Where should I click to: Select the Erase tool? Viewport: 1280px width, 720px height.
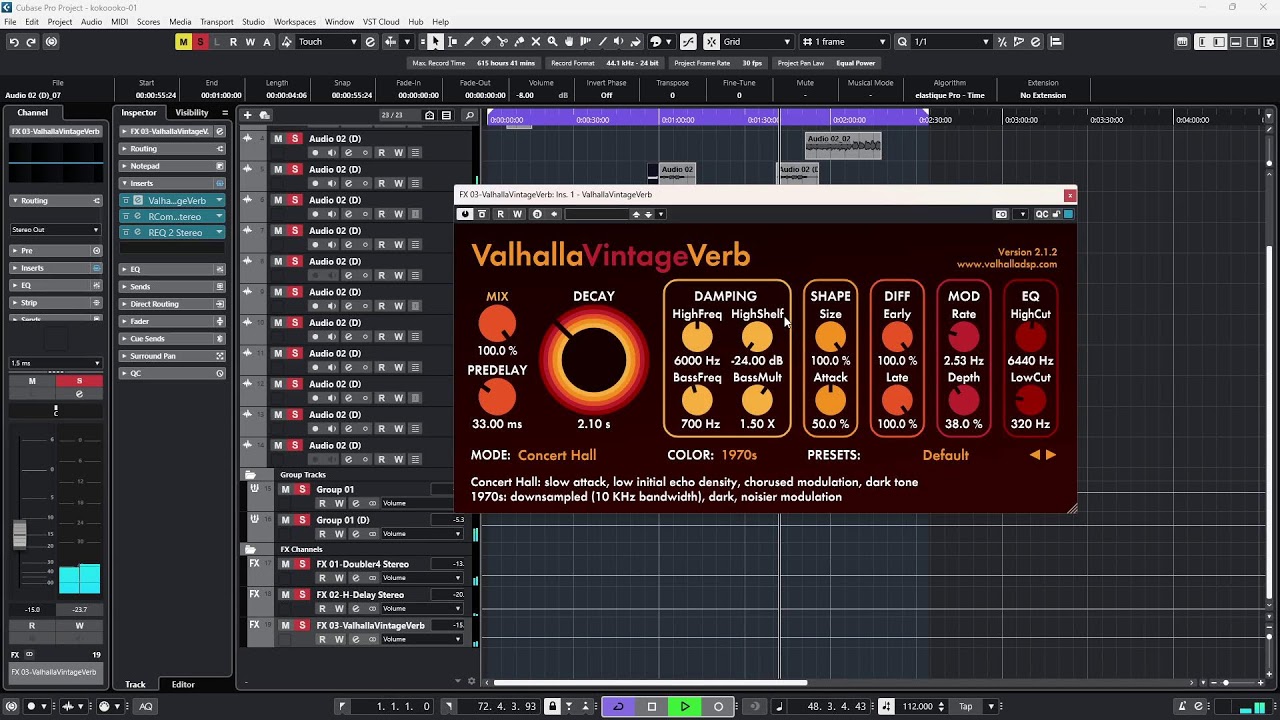[486, 42]
